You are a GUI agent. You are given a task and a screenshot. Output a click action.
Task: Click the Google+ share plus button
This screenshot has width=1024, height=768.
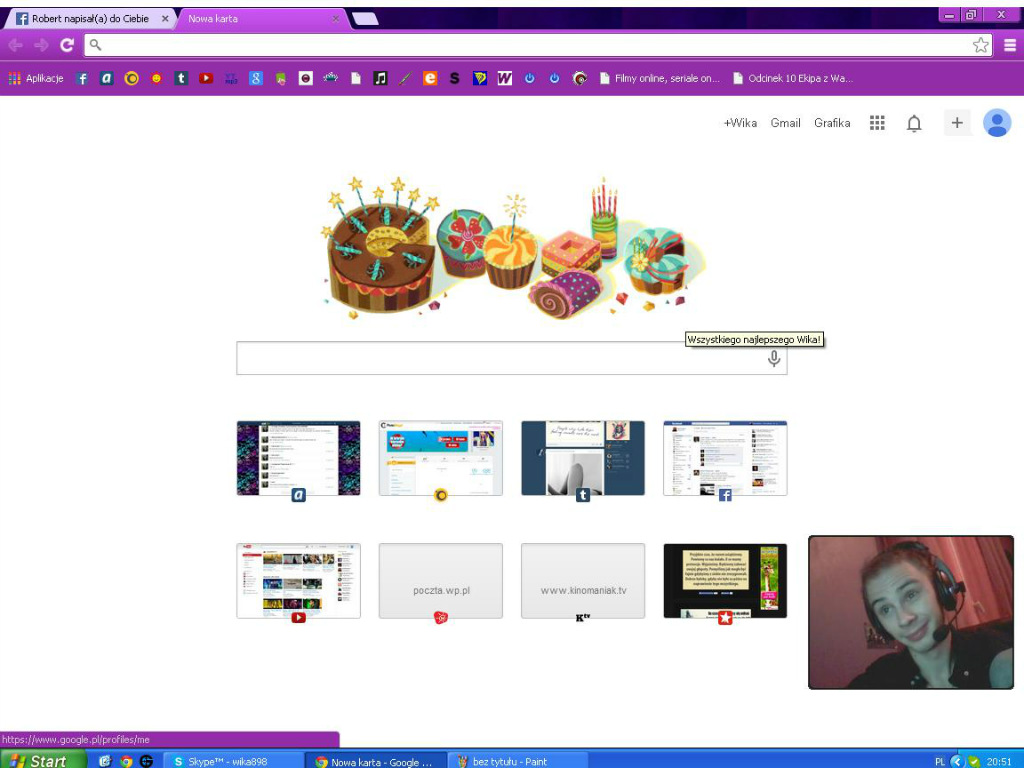[957, 123]
